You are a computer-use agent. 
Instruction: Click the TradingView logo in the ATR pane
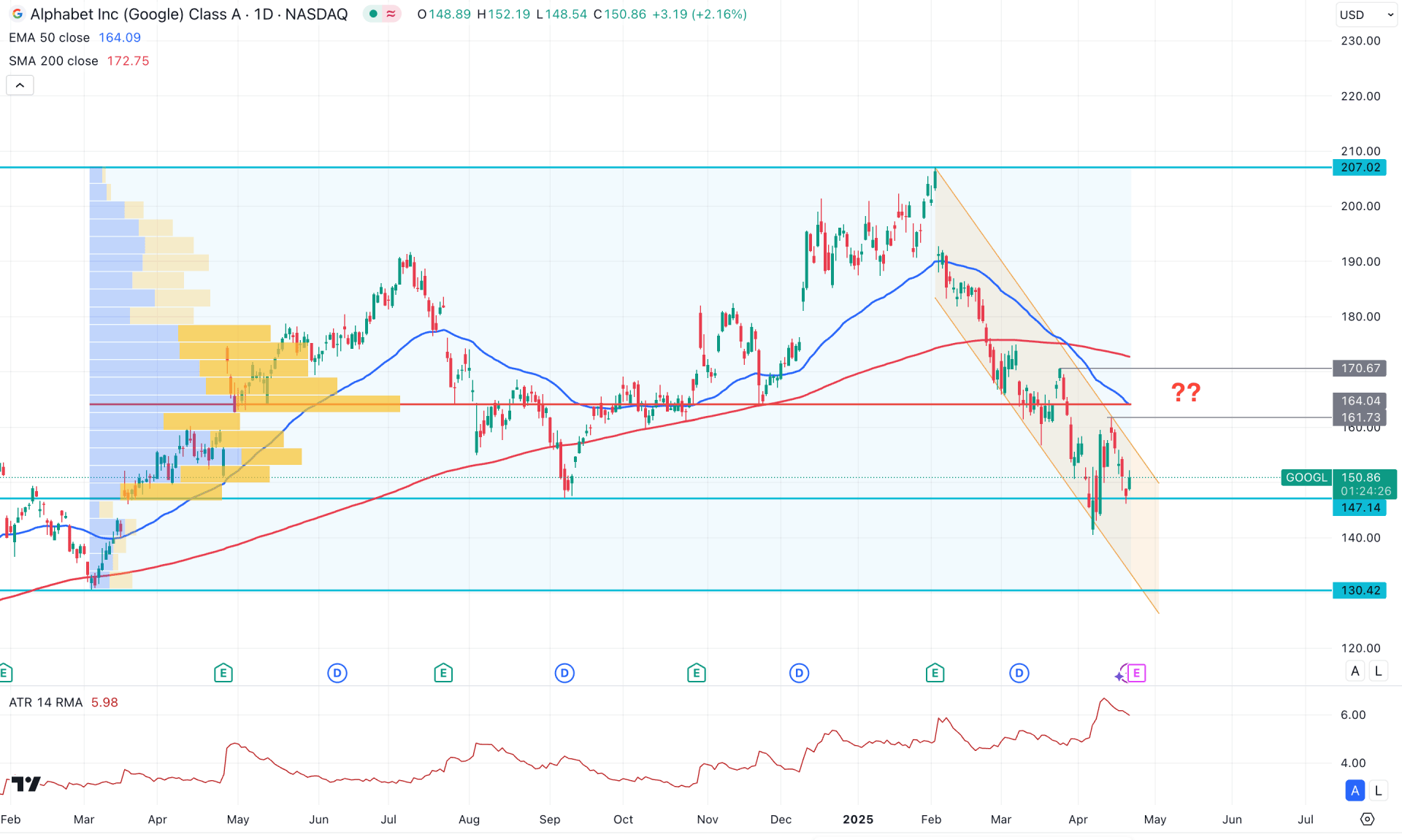click(x=27, y=784)
